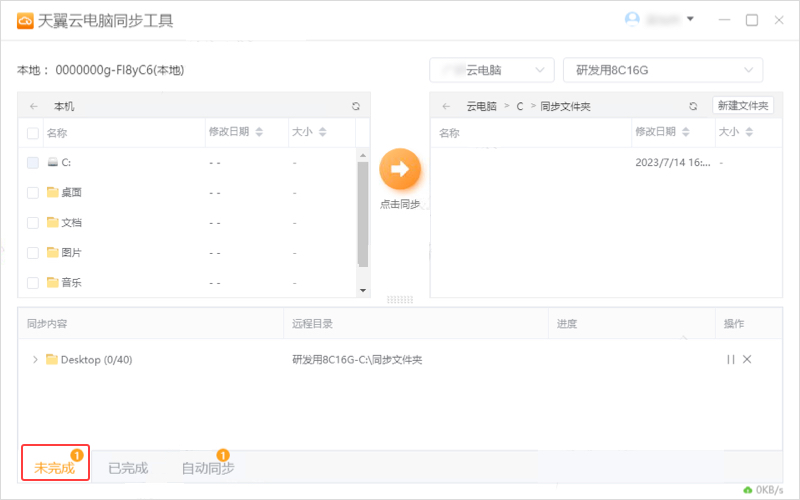Click the dotted panel splitter handle
800x500 pixels.
point(400,299)
